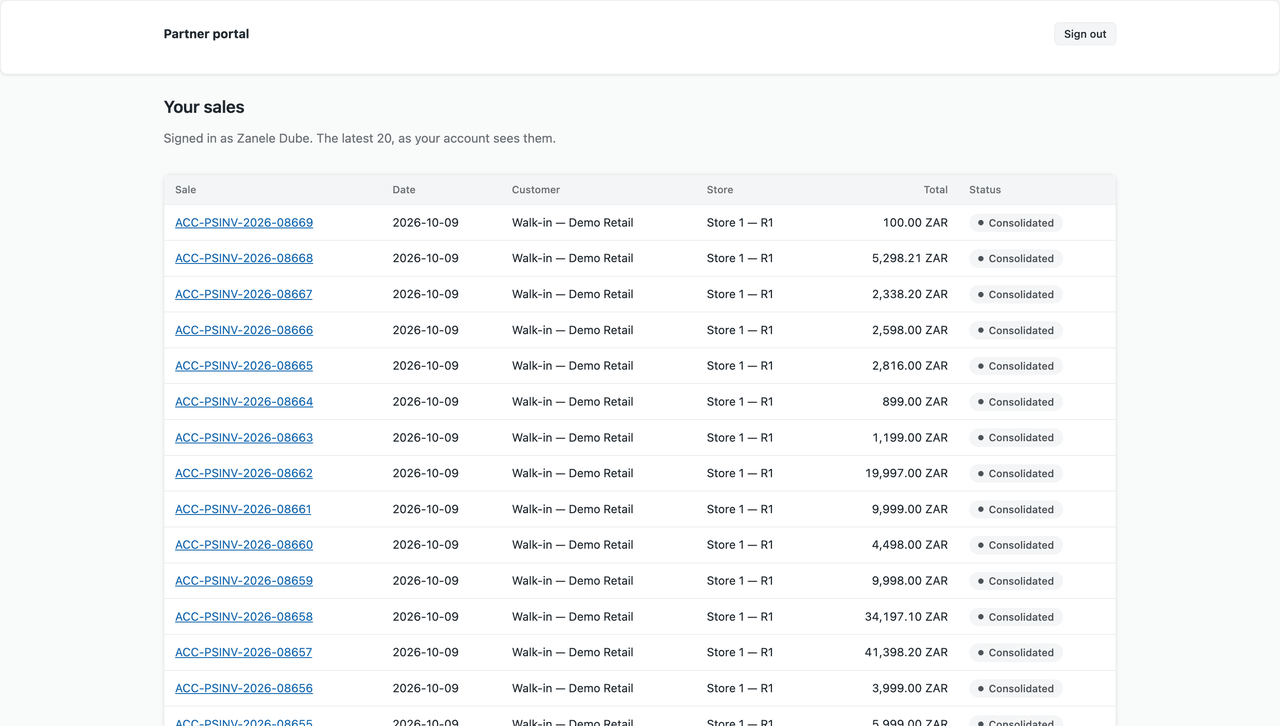Click the Status column header
This screenshot has height=726, width=1280.
coord(985,190)
